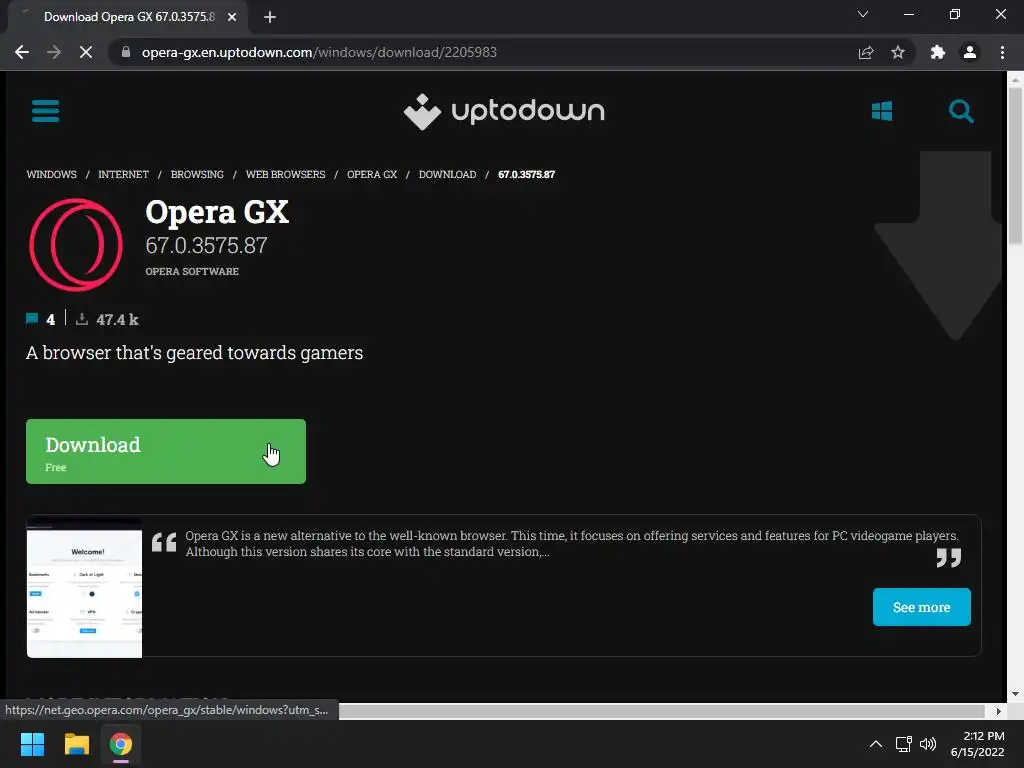Screen dimensions: 1024x768
Task: Open the Uptodown hamburger menu
Action: pos(45,111)
